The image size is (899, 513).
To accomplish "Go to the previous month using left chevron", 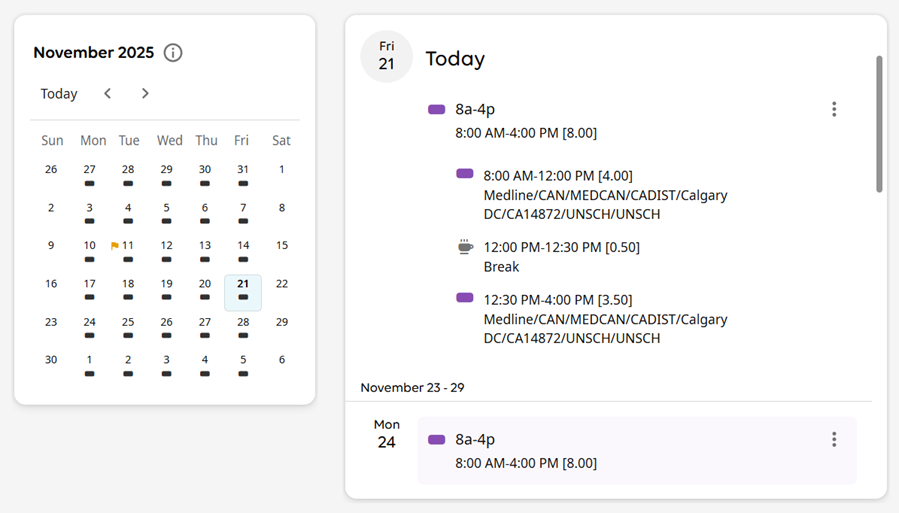I will click(108, 94).
